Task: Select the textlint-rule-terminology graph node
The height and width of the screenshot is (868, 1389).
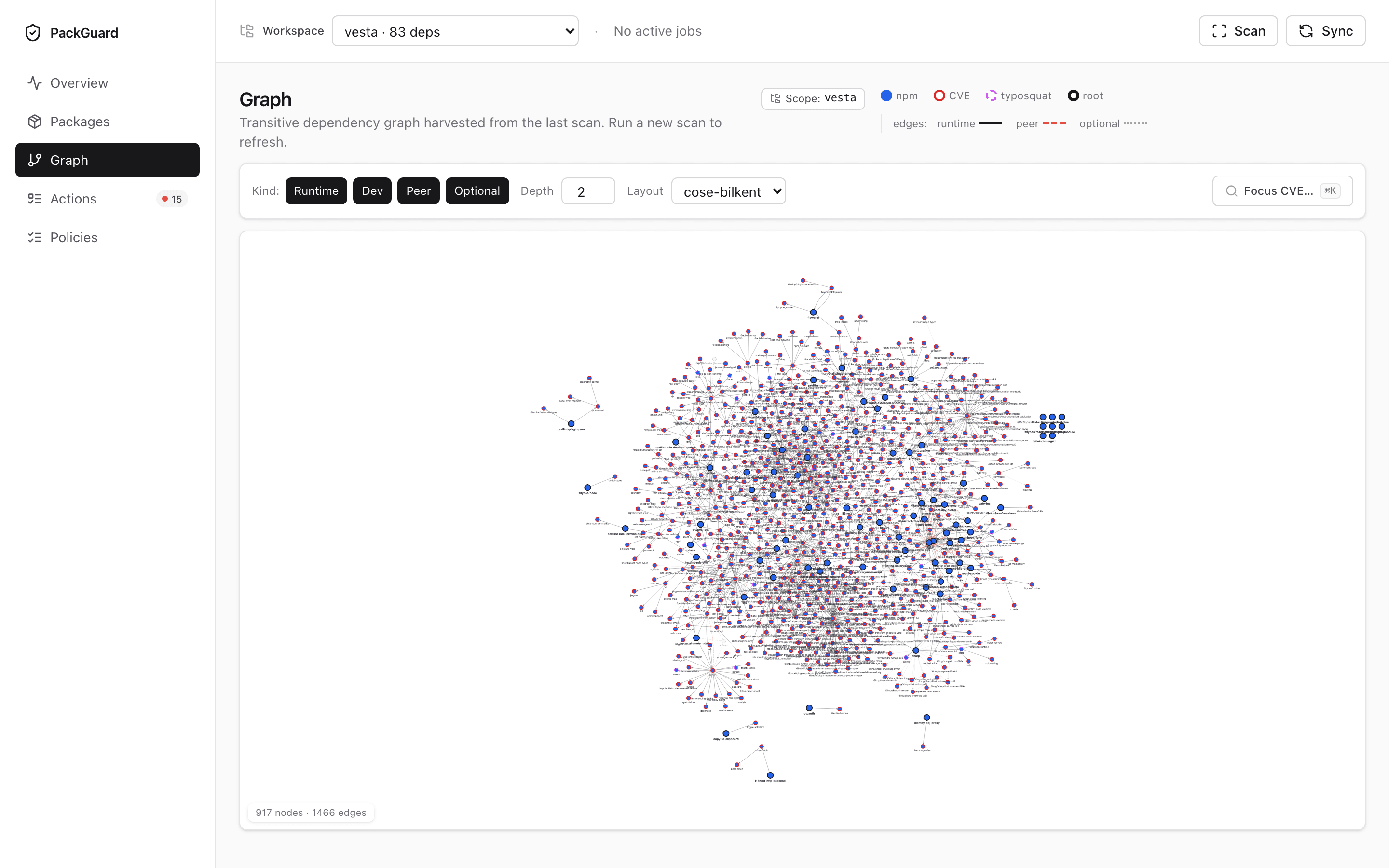Action: coord(625,528)
